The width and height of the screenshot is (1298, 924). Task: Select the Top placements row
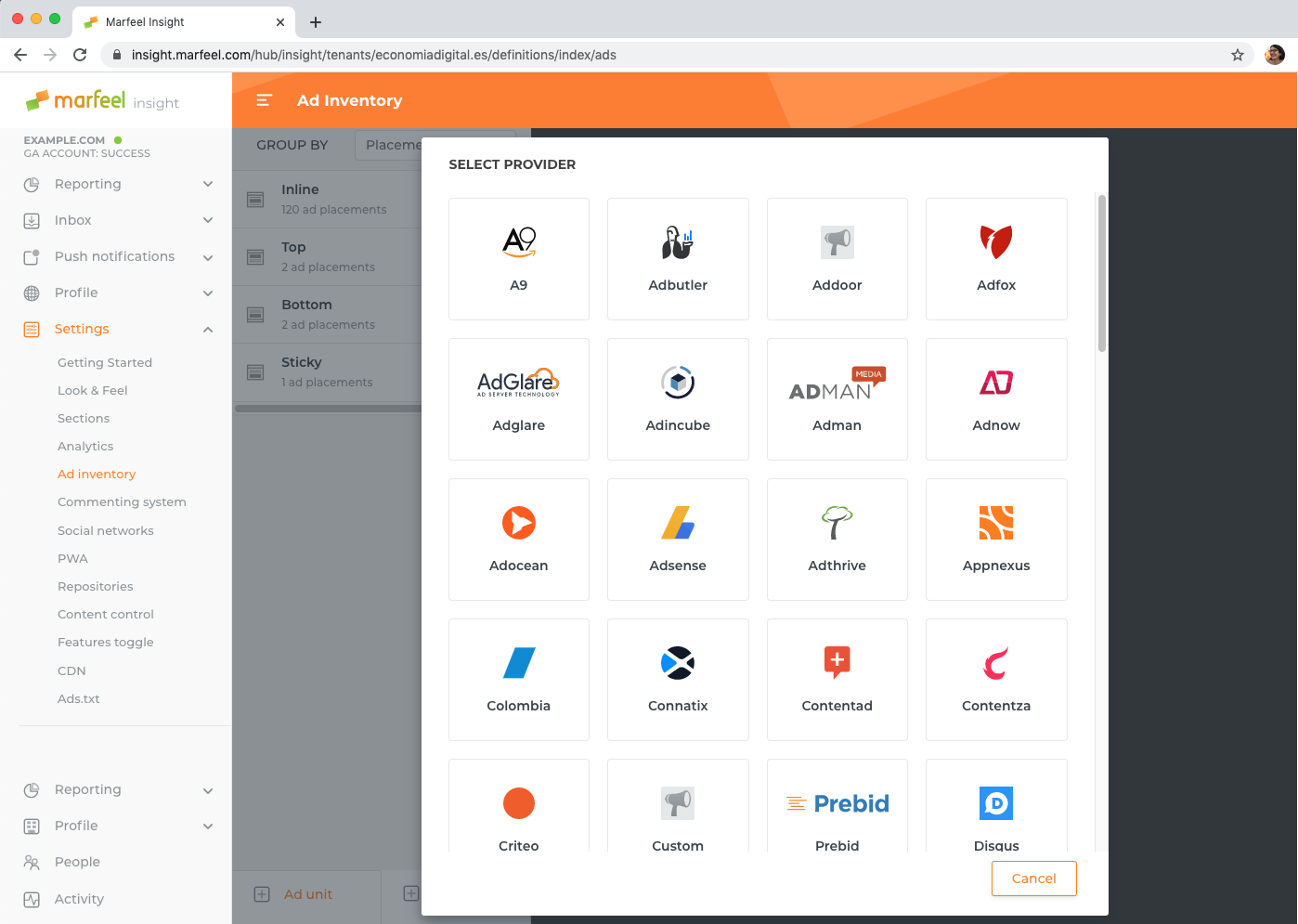pos(328,256)
